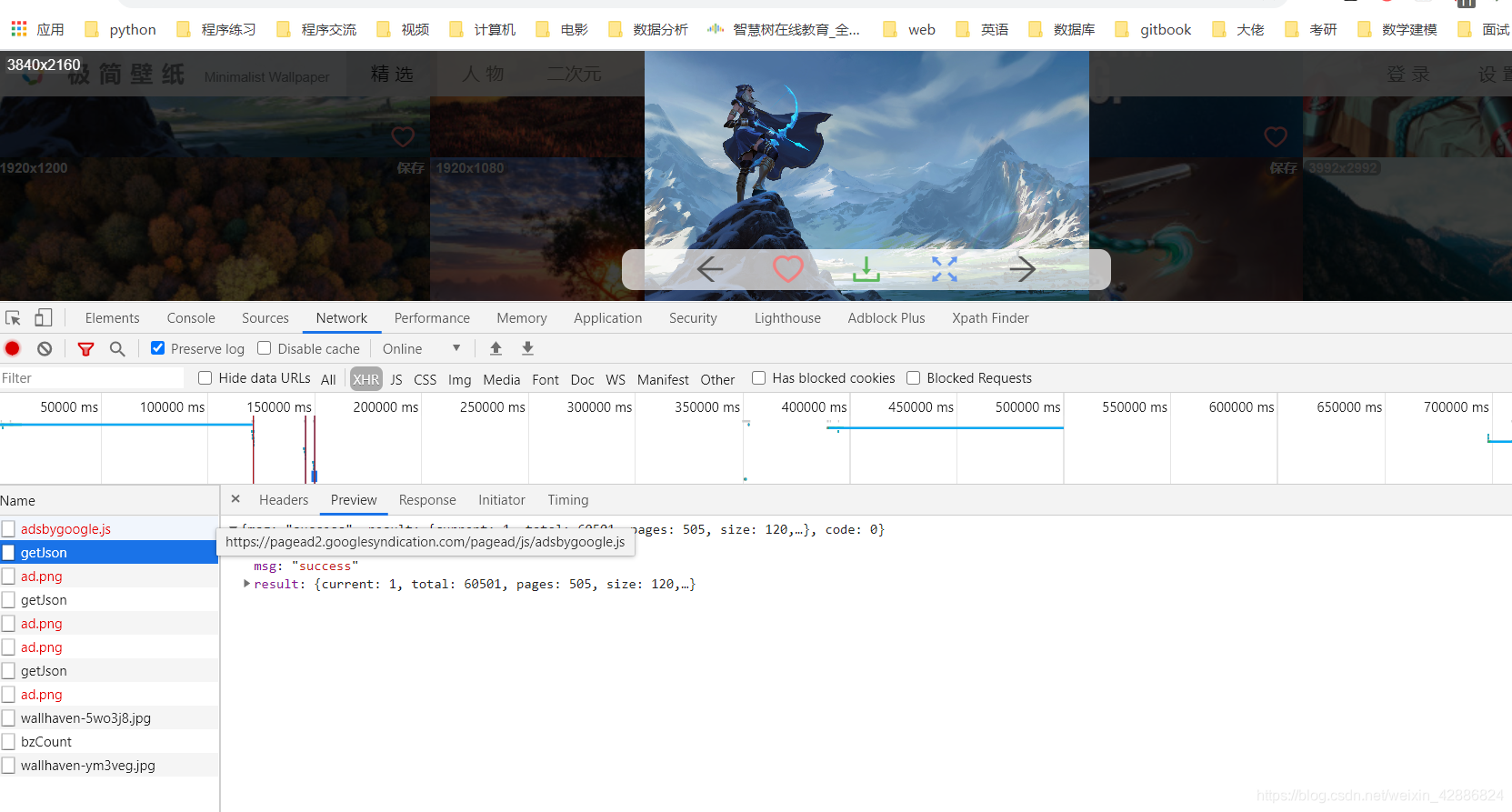The width and height of the screenshot is (1512, 812).
Task: Switch to the Sources tab
Action: click(x=265, y=318)
